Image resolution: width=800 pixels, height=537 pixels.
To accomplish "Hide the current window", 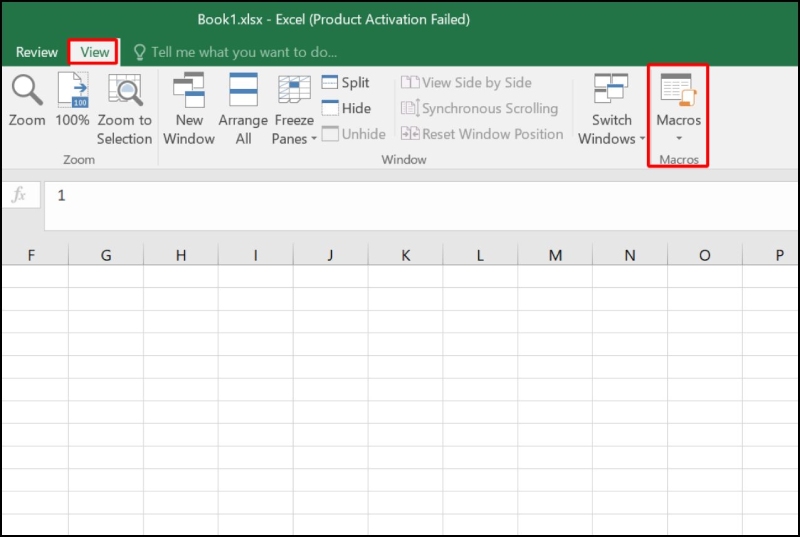I will click(345, 108).
